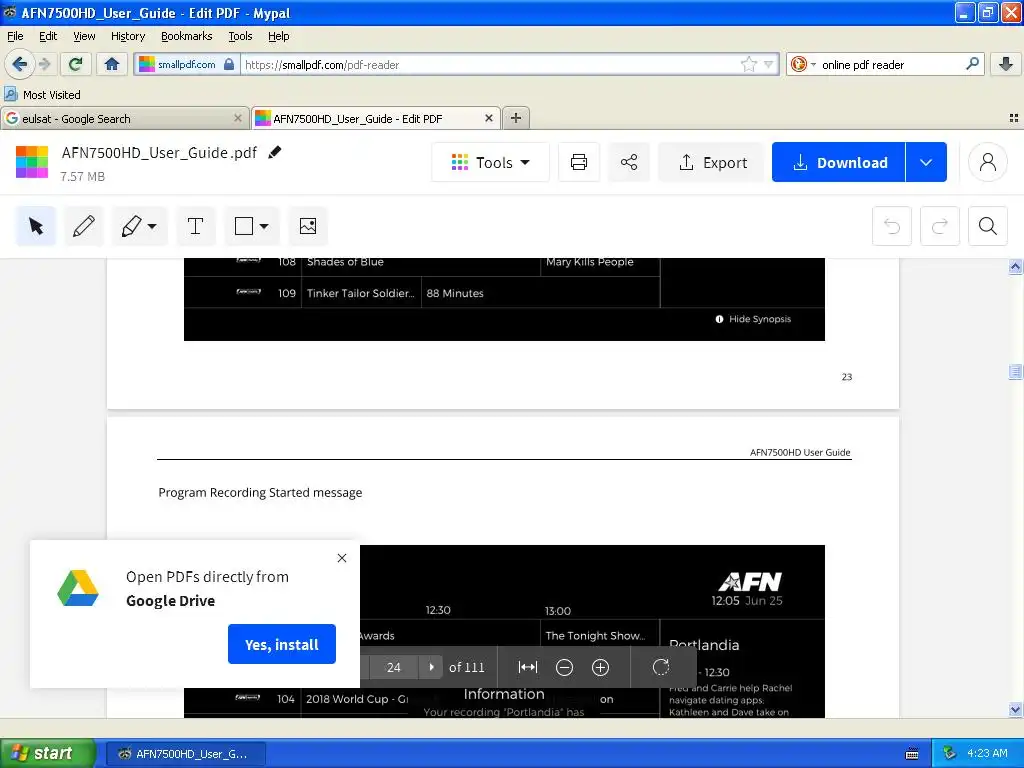Image resolution: width=1024 pixels, height=768 pixels.
Task: Go to Smallpdf home logo
Action: point(32,162)
